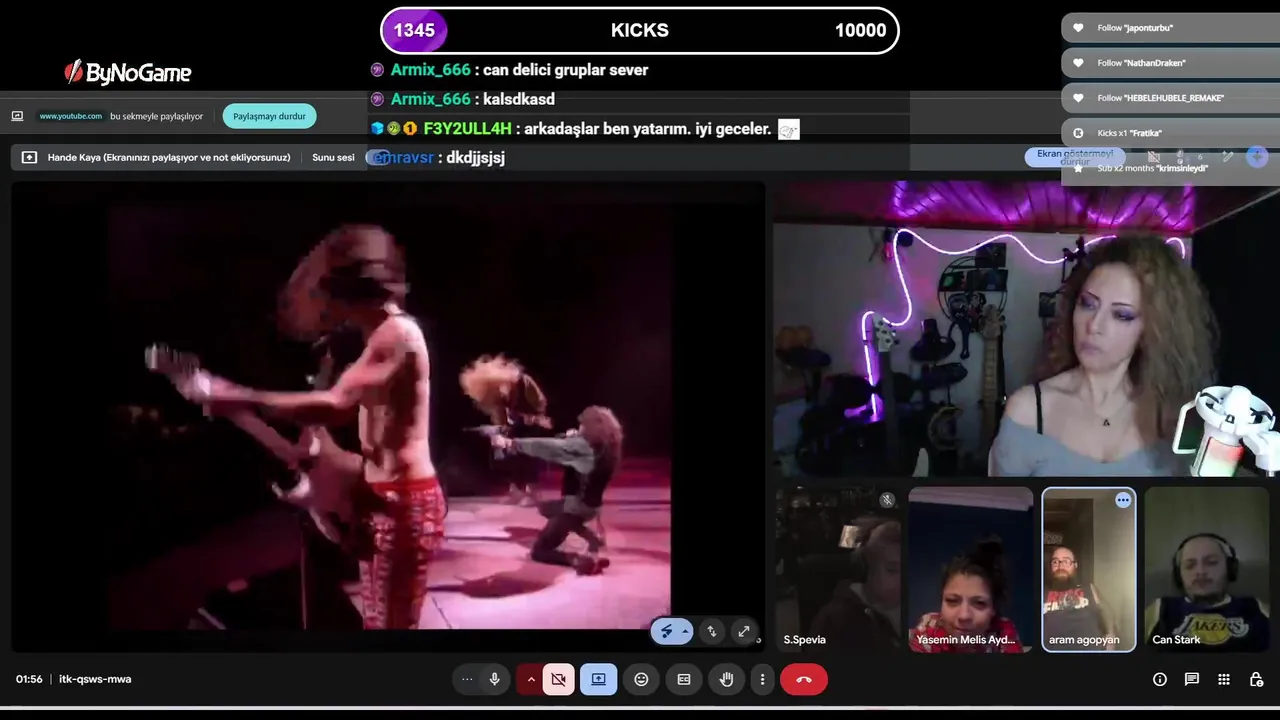This screenshot has height=720, width=1280.
Task: Click the Follow "HEBELEHUBELE_REMAKE" alert
Action: click(1170, 98)
